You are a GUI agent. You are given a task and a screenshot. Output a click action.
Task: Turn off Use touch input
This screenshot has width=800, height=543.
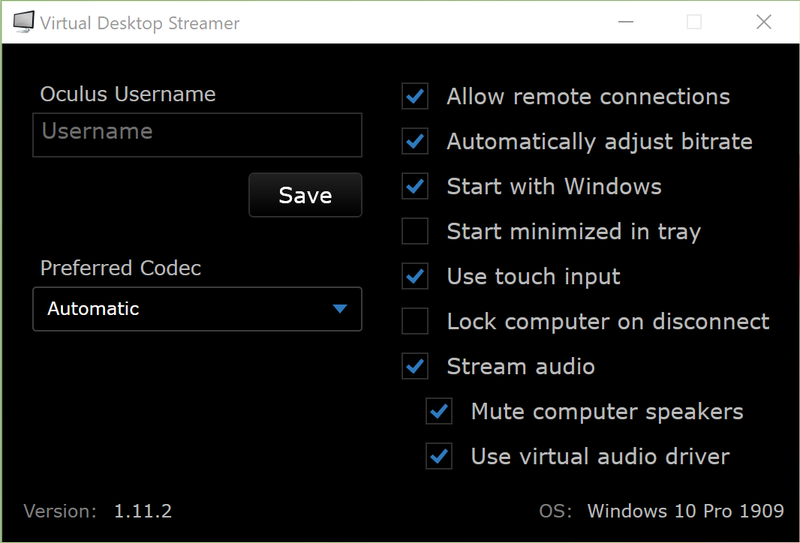click(415, 277)
